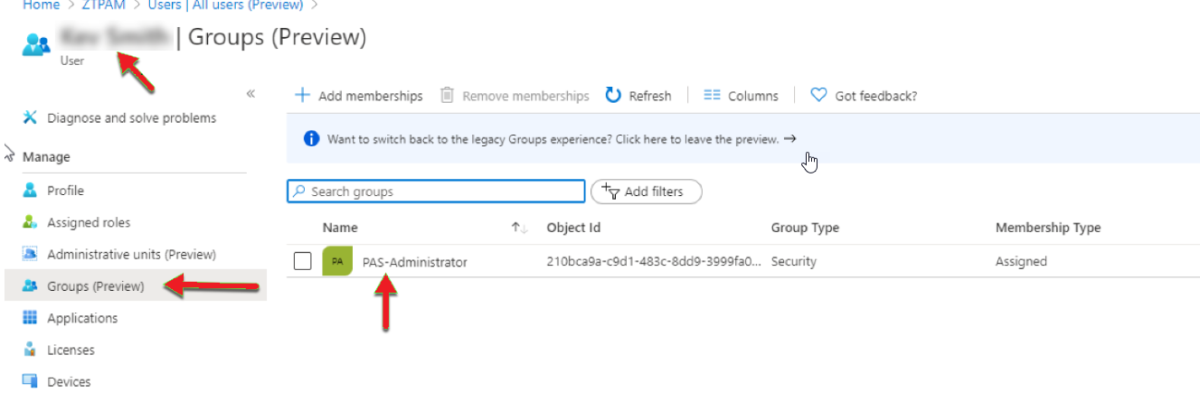
Task: Click the Licenses icon in sidebar
Action: tap(29, 350)
